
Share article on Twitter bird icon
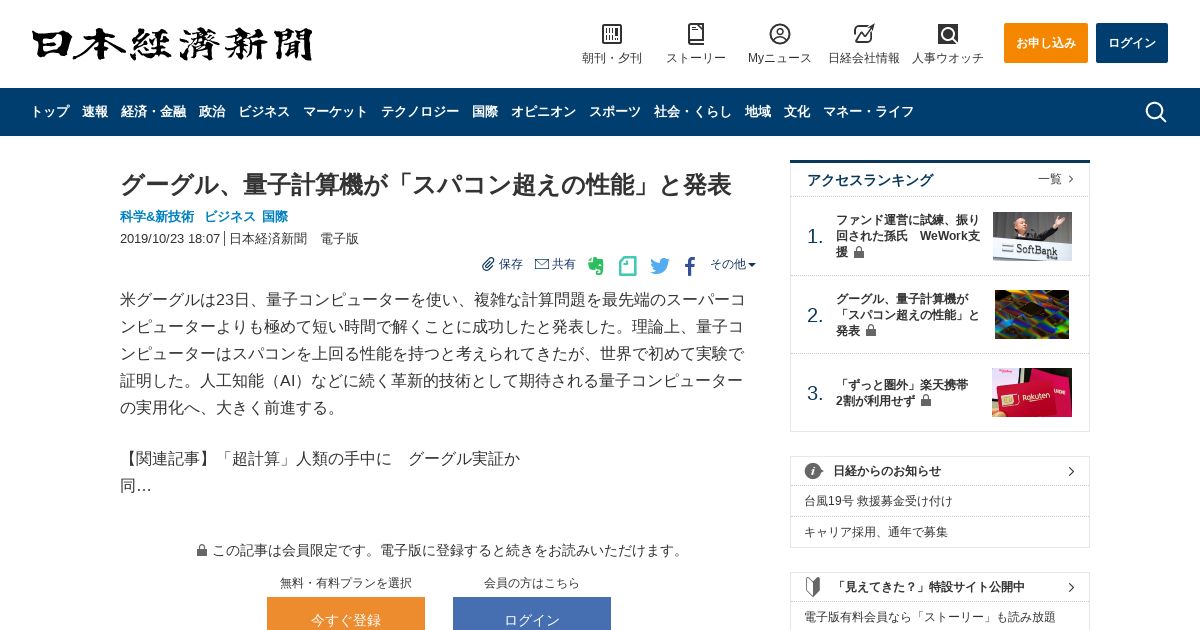pyautogui.click(x=660, y=266)
